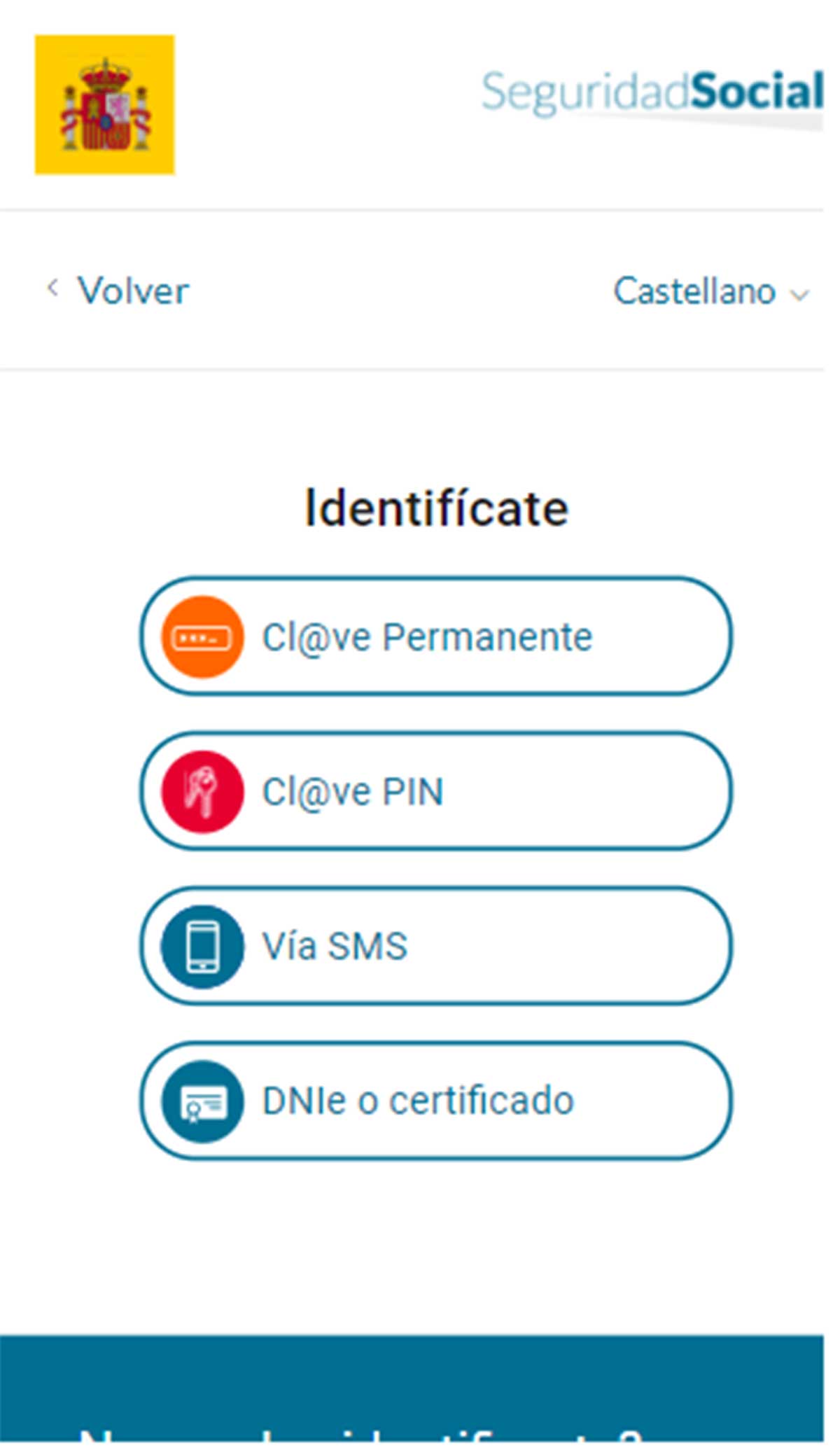
Task: Tap the smartphone icon beside Vía SMS
Action: pyautogui.click(x=203, y=947)
